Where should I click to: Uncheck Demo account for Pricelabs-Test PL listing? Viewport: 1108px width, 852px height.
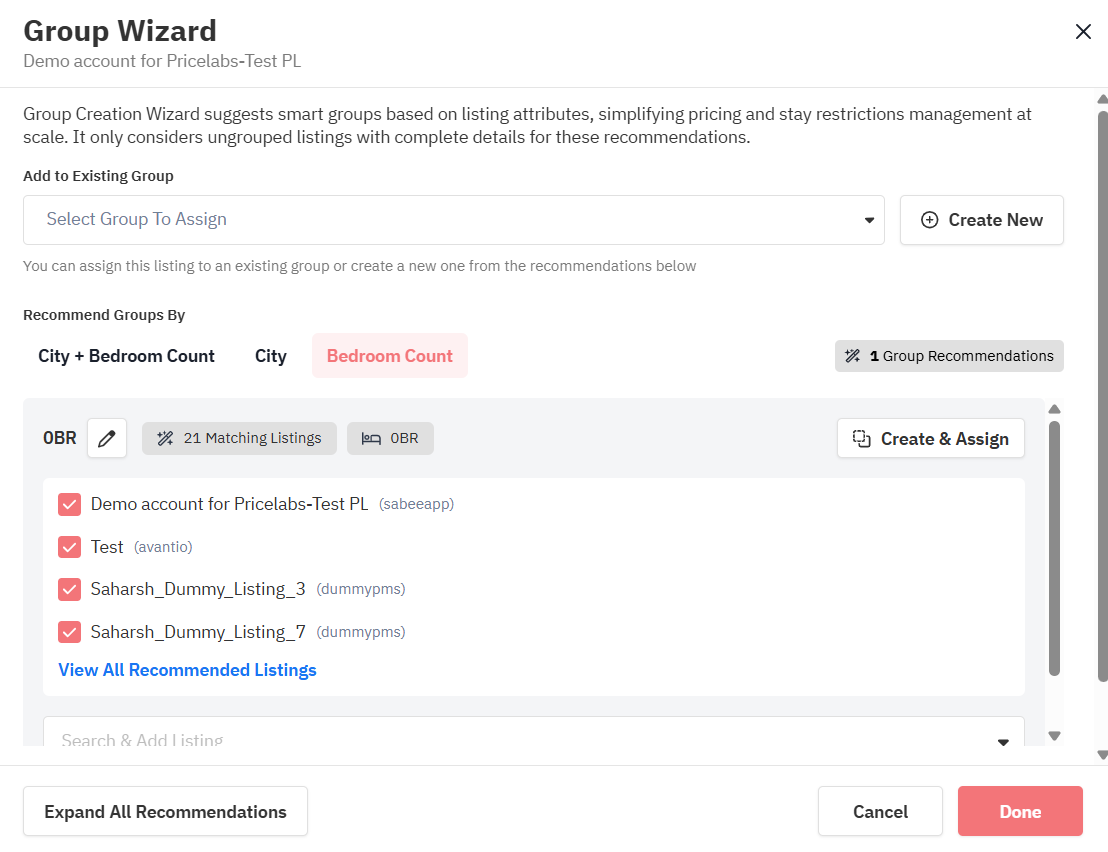click(x=69, y=504)
